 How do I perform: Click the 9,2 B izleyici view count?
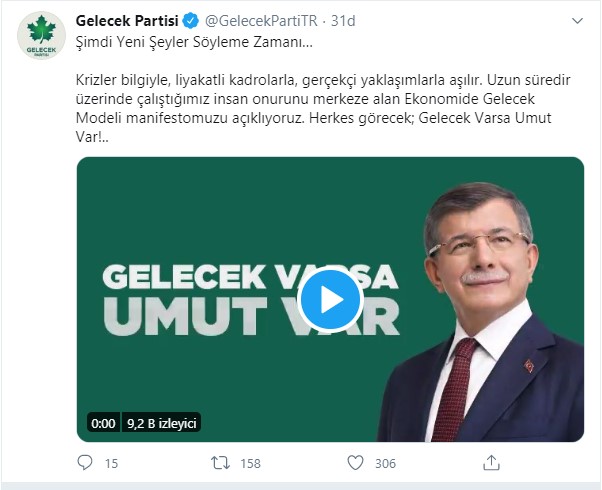point(162,423)
